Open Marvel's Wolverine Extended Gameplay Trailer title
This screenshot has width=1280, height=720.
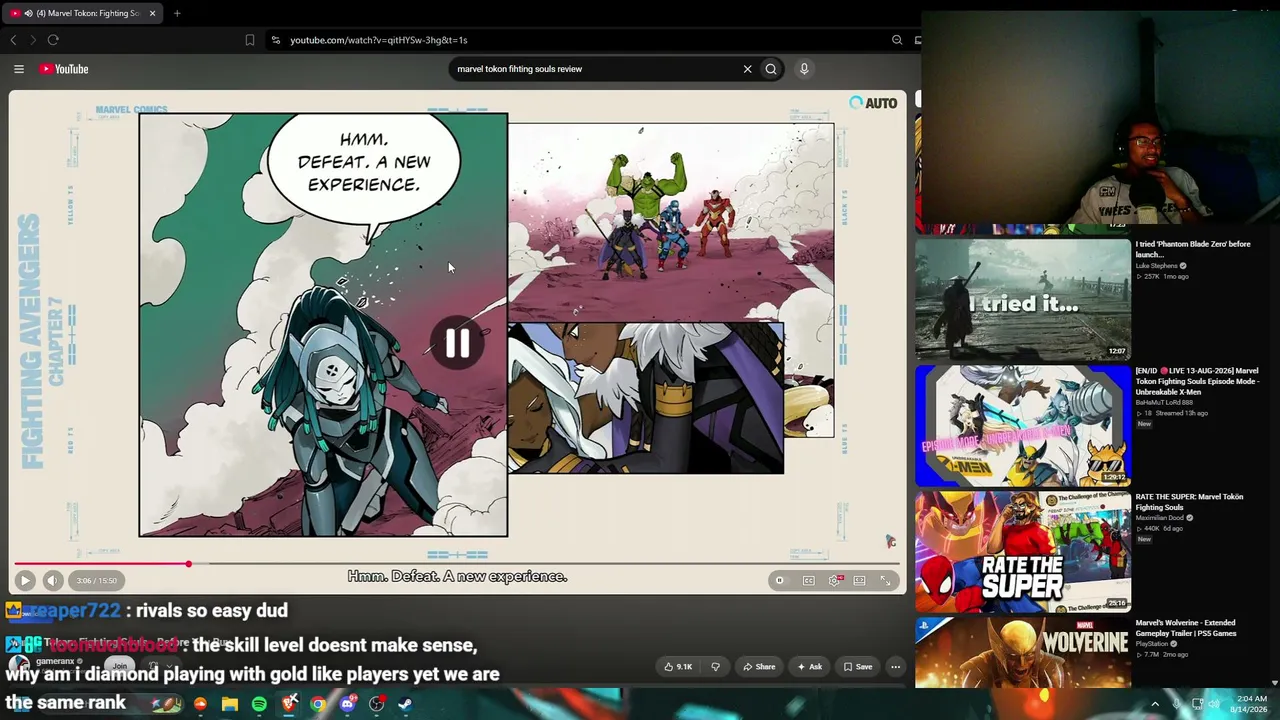(1186, 628)
